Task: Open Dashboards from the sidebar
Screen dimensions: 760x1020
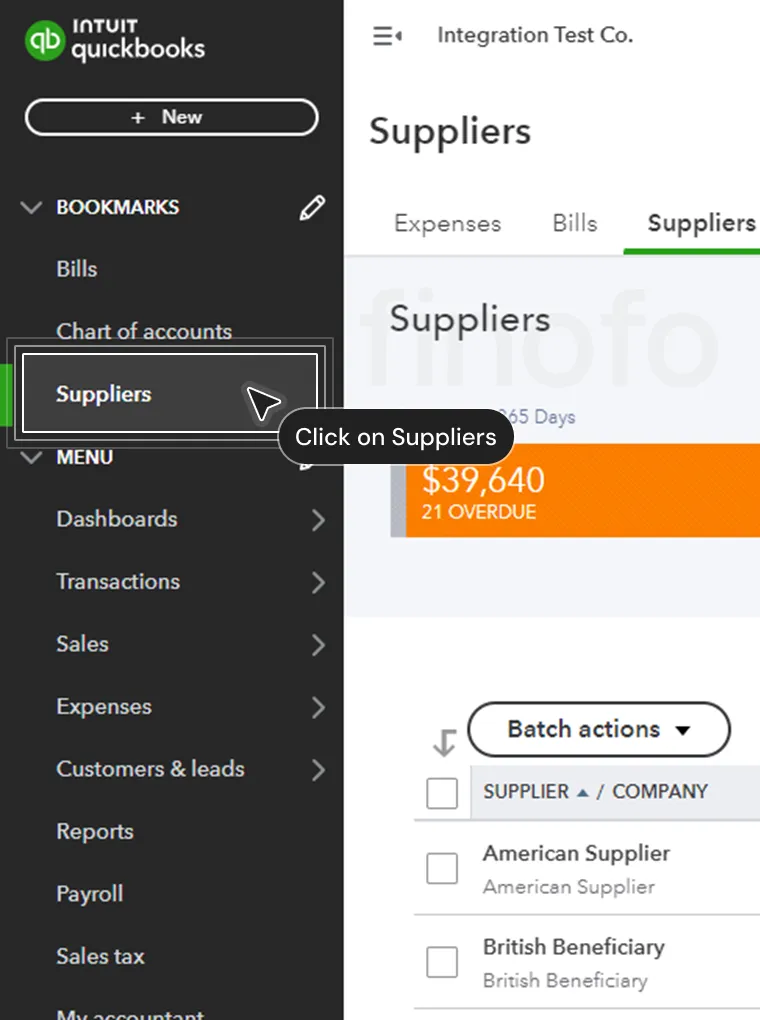Action: click(x=116, y=519)
